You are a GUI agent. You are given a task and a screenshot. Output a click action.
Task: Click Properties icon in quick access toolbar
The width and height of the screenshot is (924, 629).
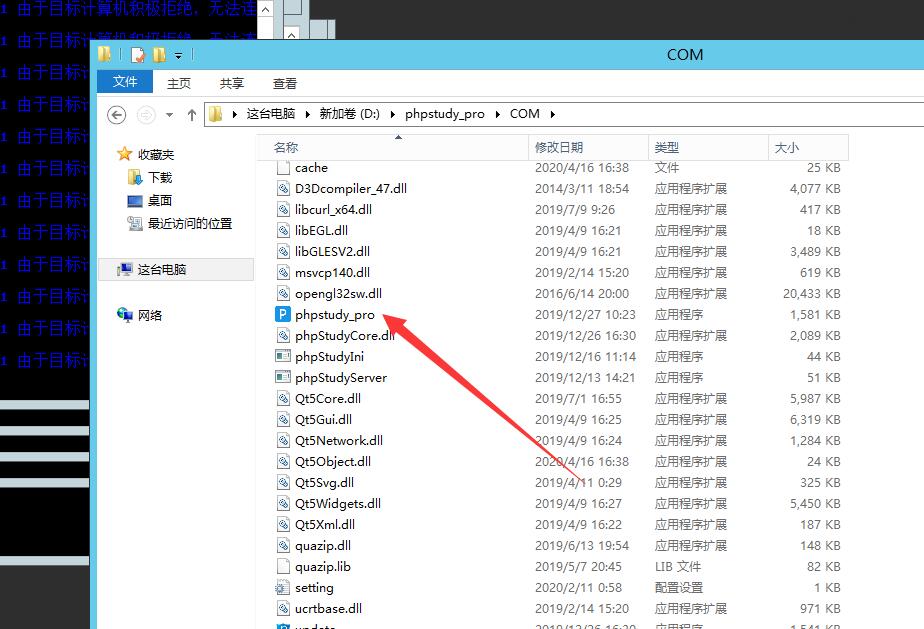click(x=138, y=55)
